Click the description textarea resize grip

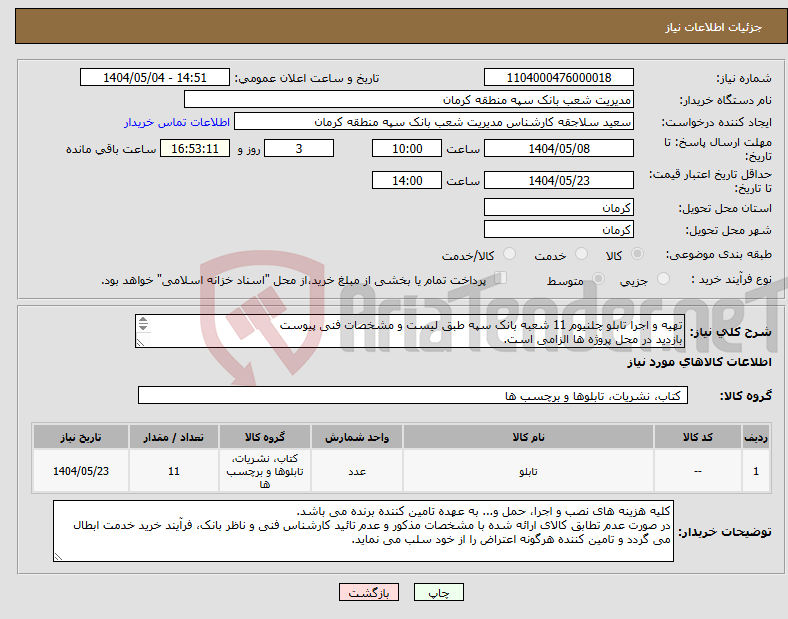tap(140, 343)
